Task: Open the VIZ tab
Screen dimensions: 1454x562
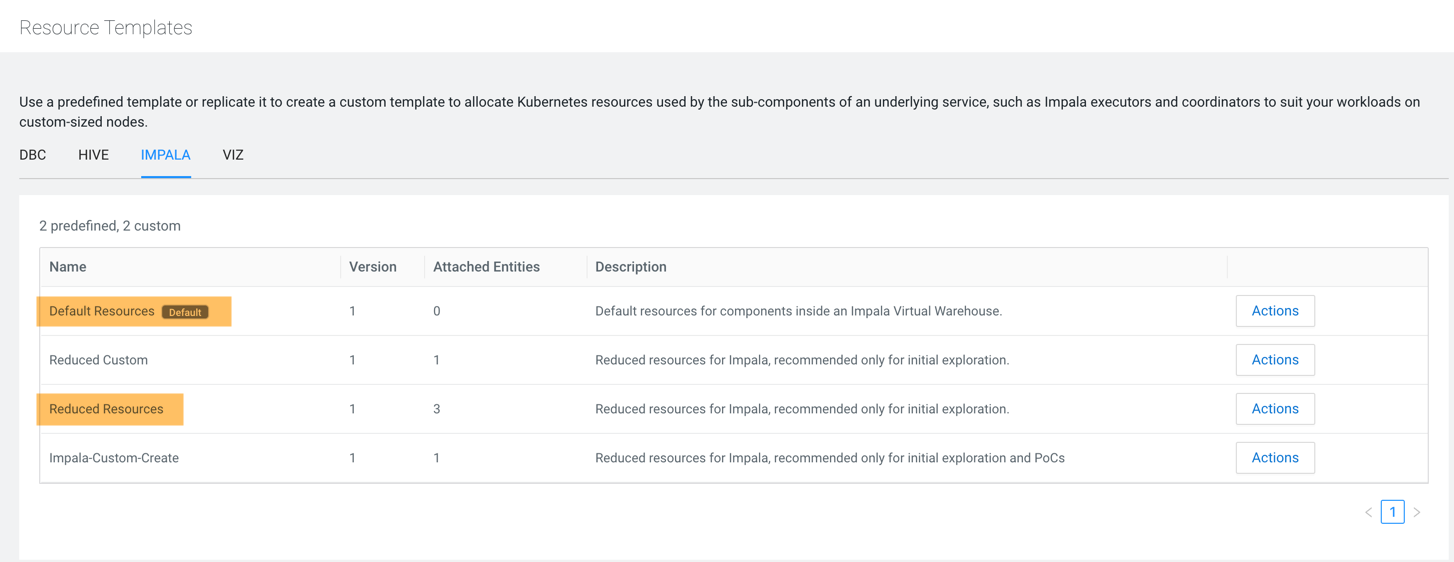Action: pyautogui.click(x=233, y=155)
